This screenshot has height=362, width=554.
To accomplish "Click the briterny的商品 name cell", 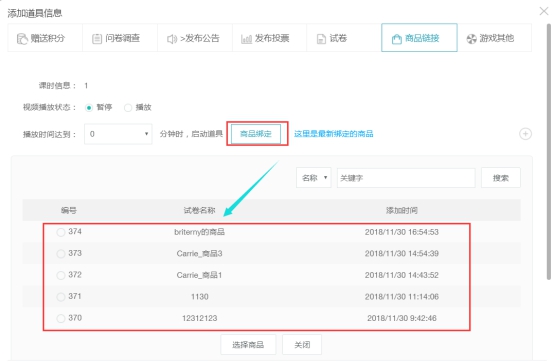I will [200, 232].
